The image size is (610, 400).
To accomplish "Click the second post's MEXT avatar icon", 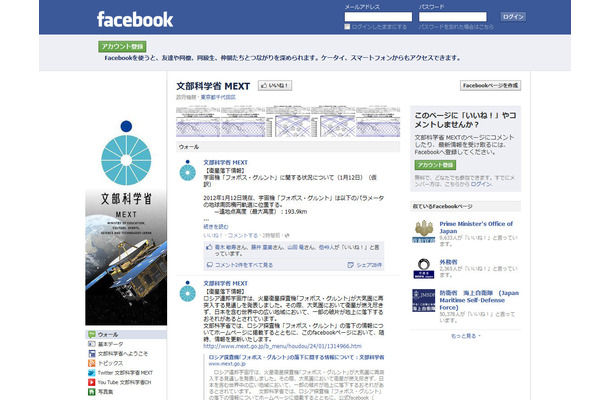I will [x=188, y=291].
